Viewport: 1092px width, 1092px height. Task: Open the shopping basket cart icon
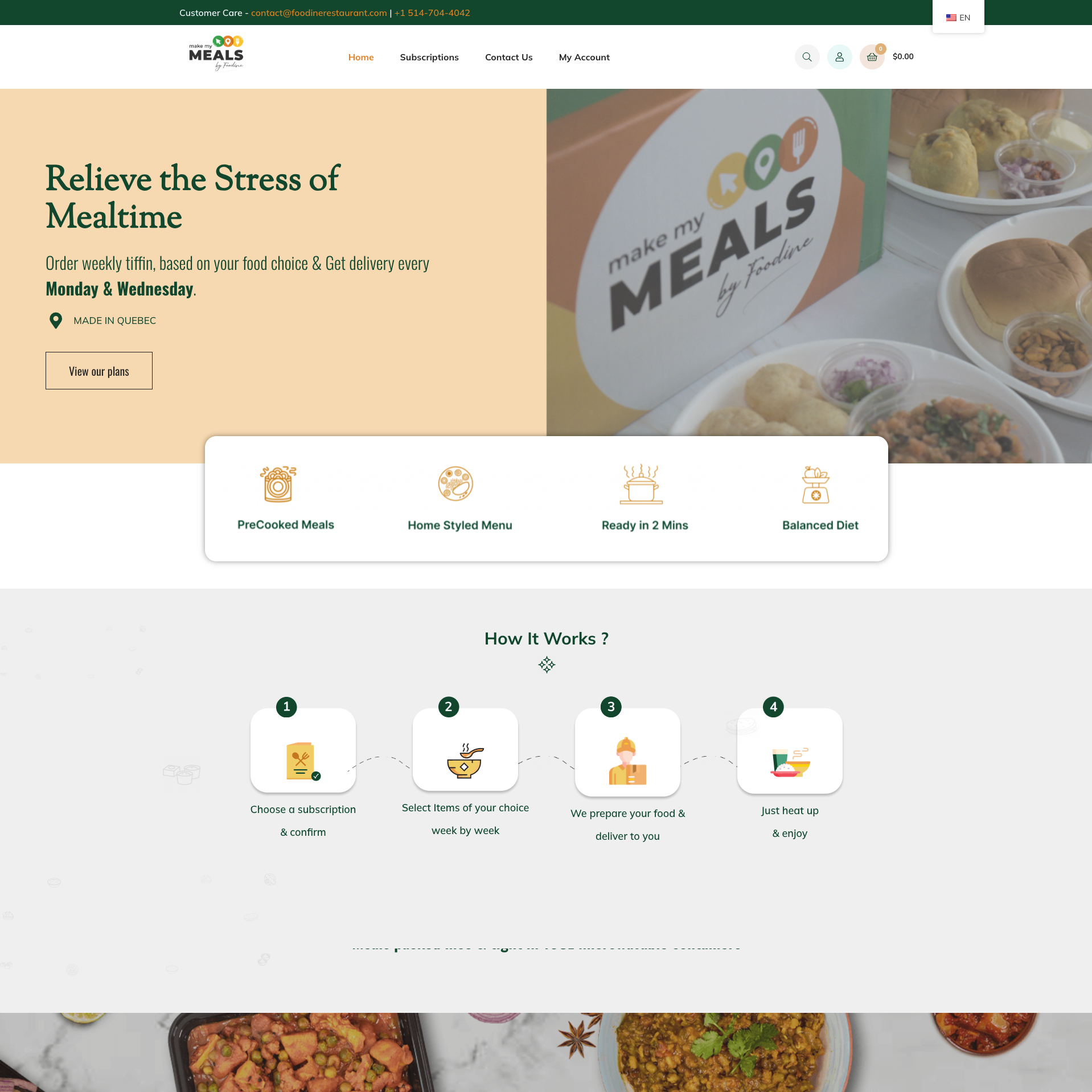tap(872, 57)
